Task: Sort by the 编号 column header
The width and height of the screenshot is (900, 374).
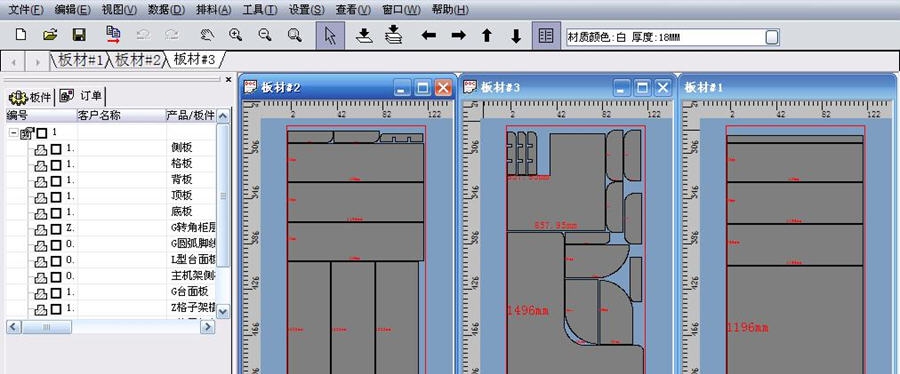Action: pos(41,115)
